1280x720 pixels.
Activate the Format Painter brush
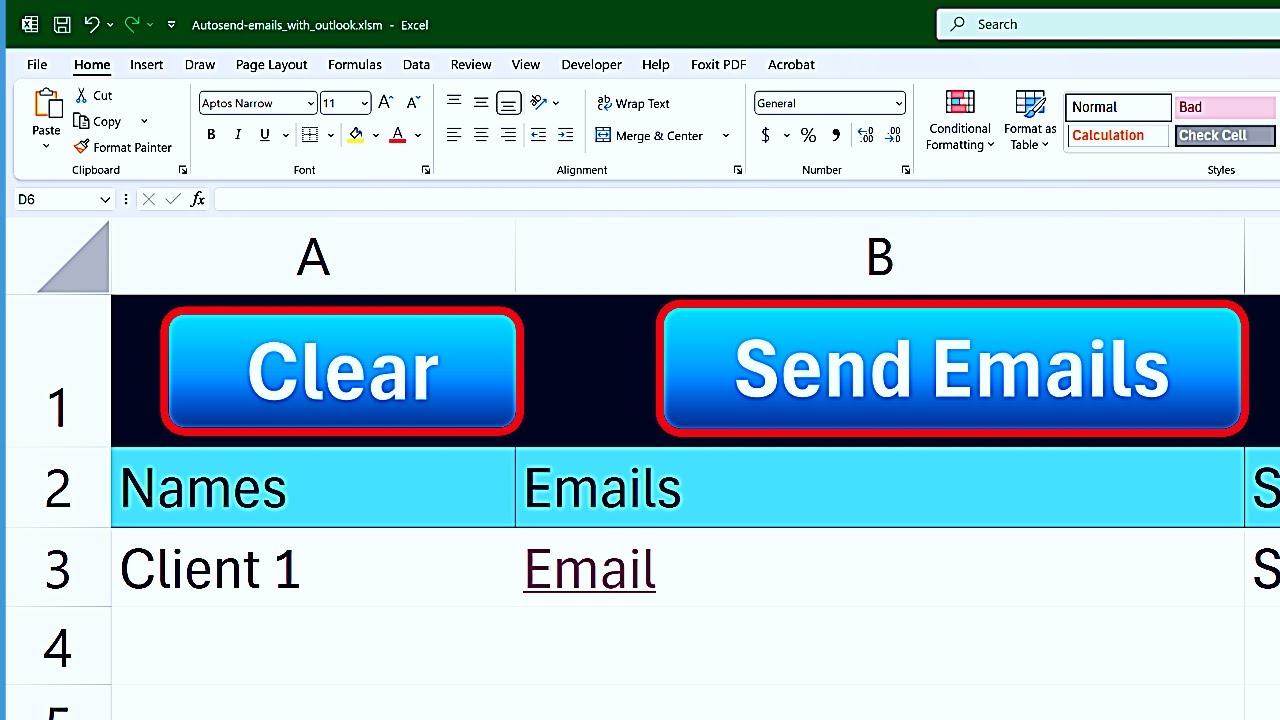pyautogui.click(x=82, y=147)
